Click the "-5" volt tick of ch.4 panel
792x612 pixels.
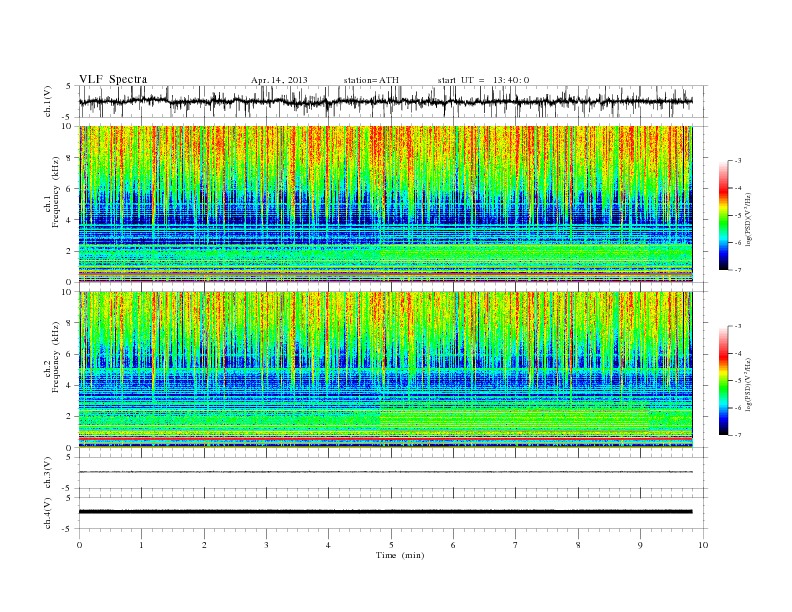68,529
